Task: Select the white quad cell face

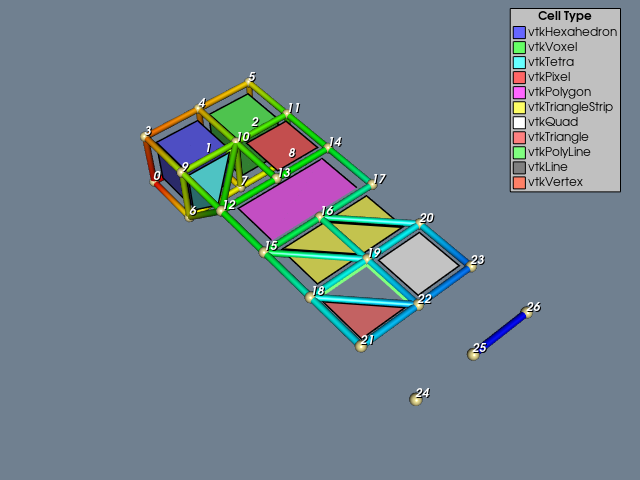Action: (419, 263)
